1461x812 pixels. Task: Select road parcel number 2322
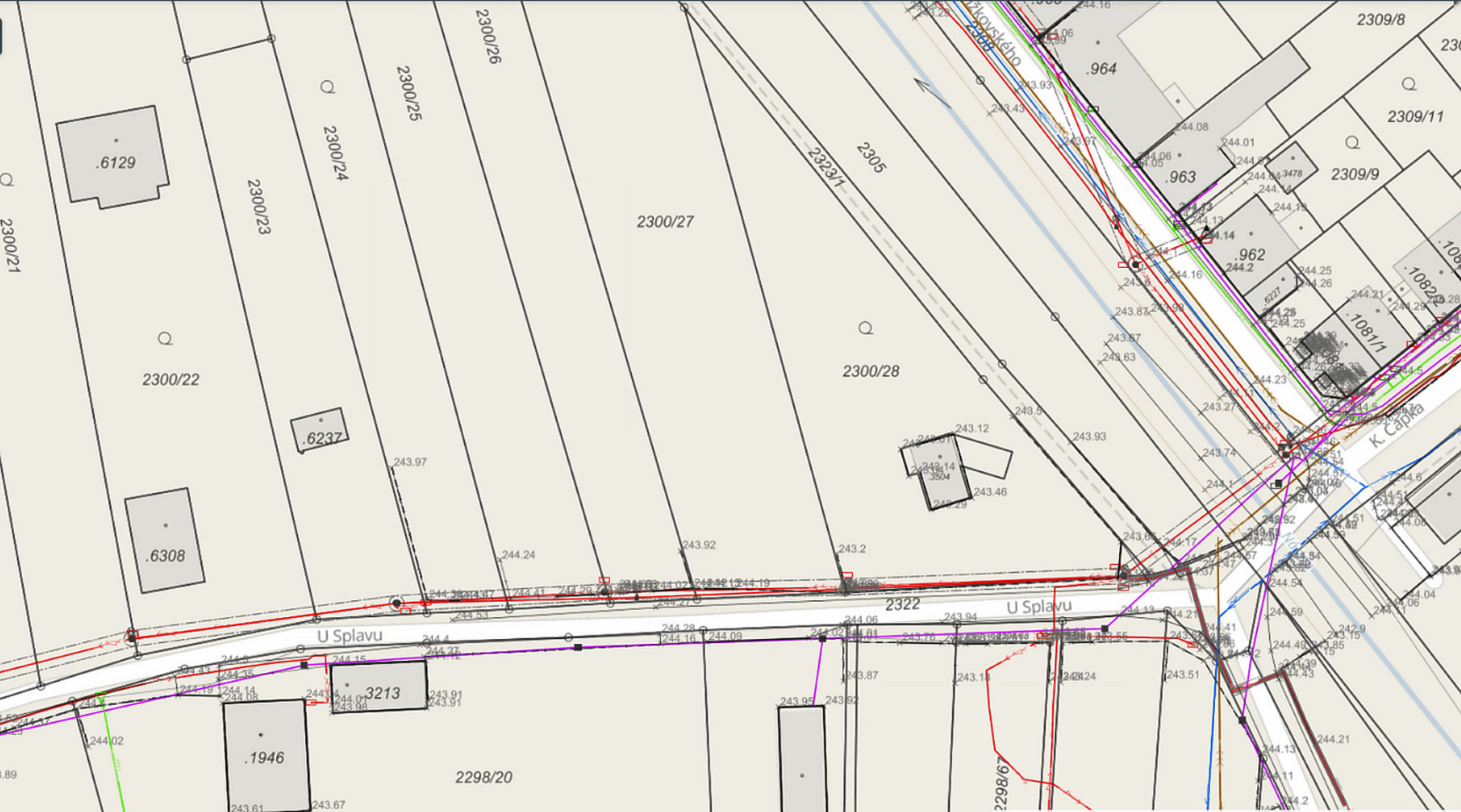coord(902,604)
